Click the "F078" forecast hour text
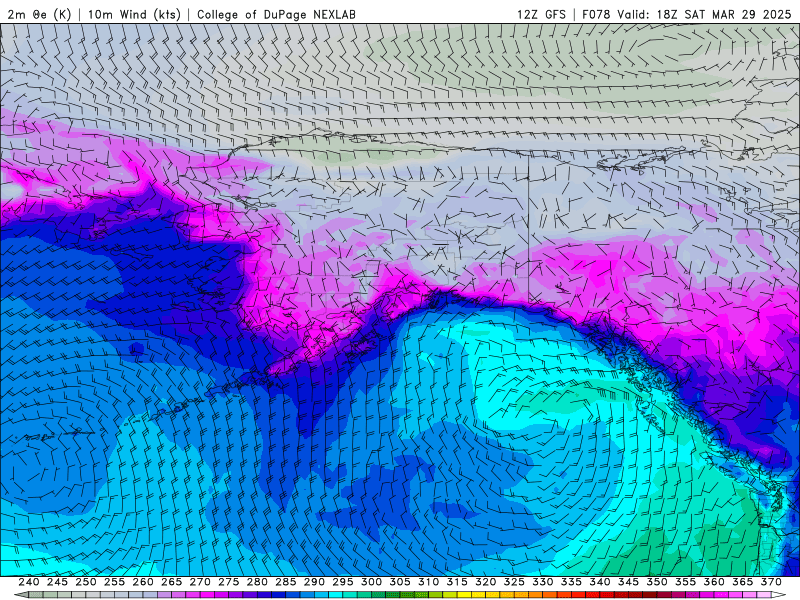The height and width of the screenshot is (600, 800). tap(596, 14)
